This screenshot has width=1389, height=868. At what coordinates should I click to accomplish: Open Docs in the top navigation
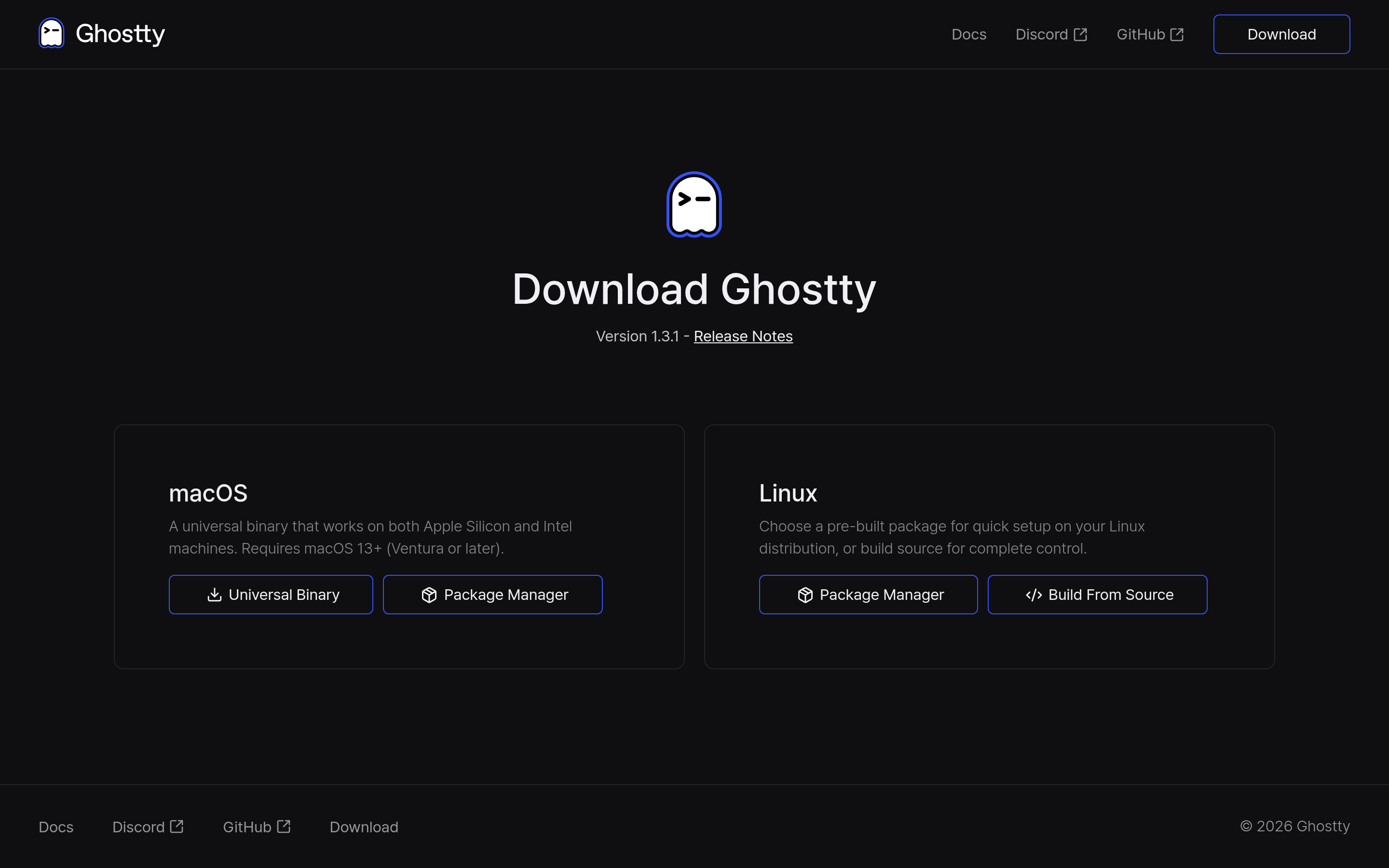[x=969, y=34]
